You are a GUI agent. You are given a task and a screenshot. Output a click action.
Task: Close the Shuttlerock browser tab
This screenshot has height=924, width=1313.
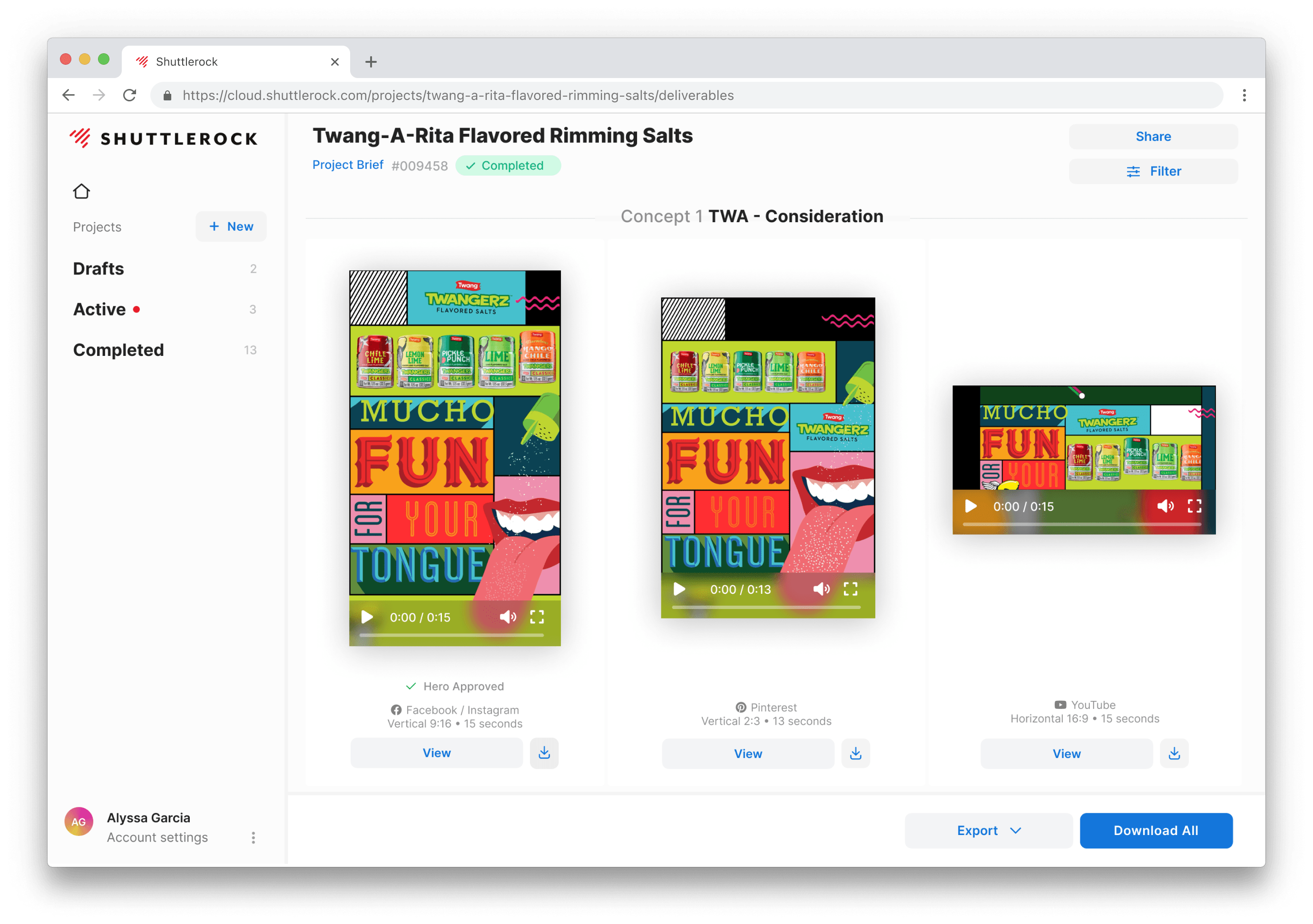click(335, 62)
